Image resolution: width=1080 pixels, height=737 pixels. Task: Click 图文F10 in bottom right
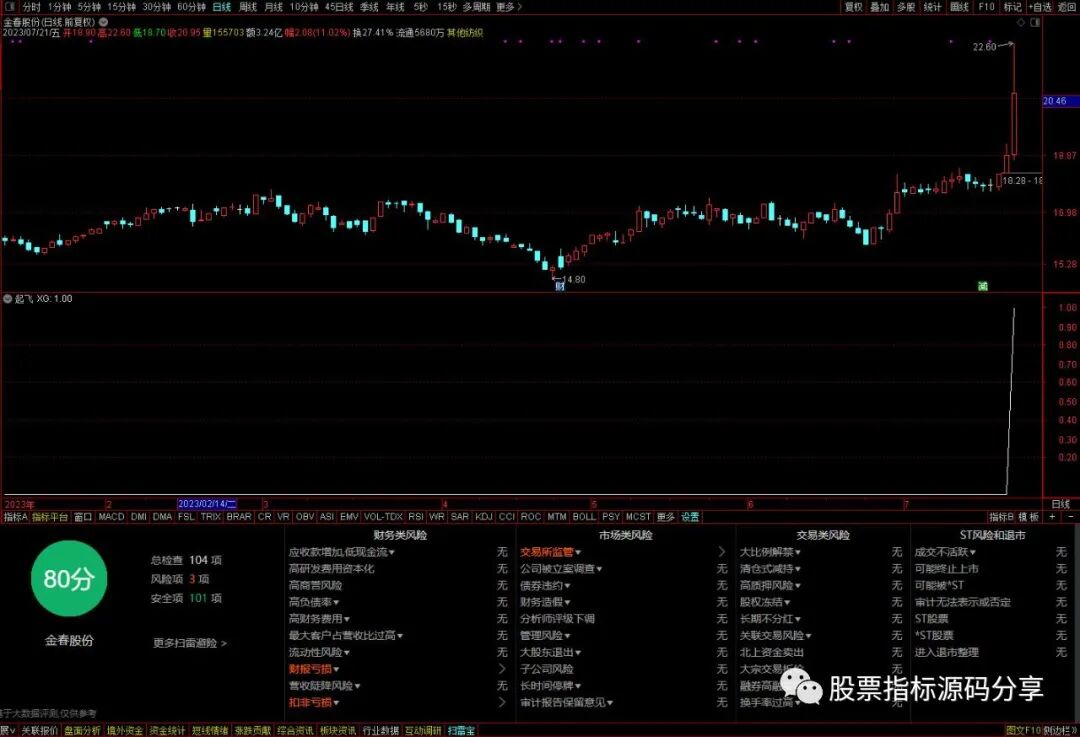click(1023, 731)
